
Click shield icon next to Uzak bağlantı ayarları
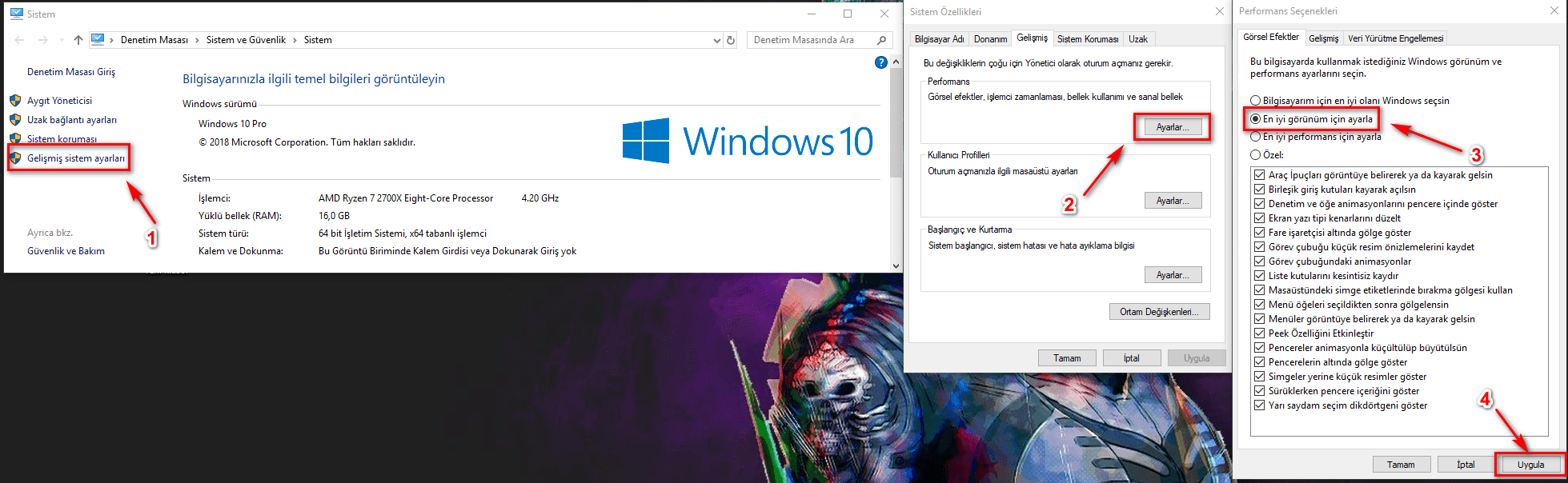coord(15,120)
